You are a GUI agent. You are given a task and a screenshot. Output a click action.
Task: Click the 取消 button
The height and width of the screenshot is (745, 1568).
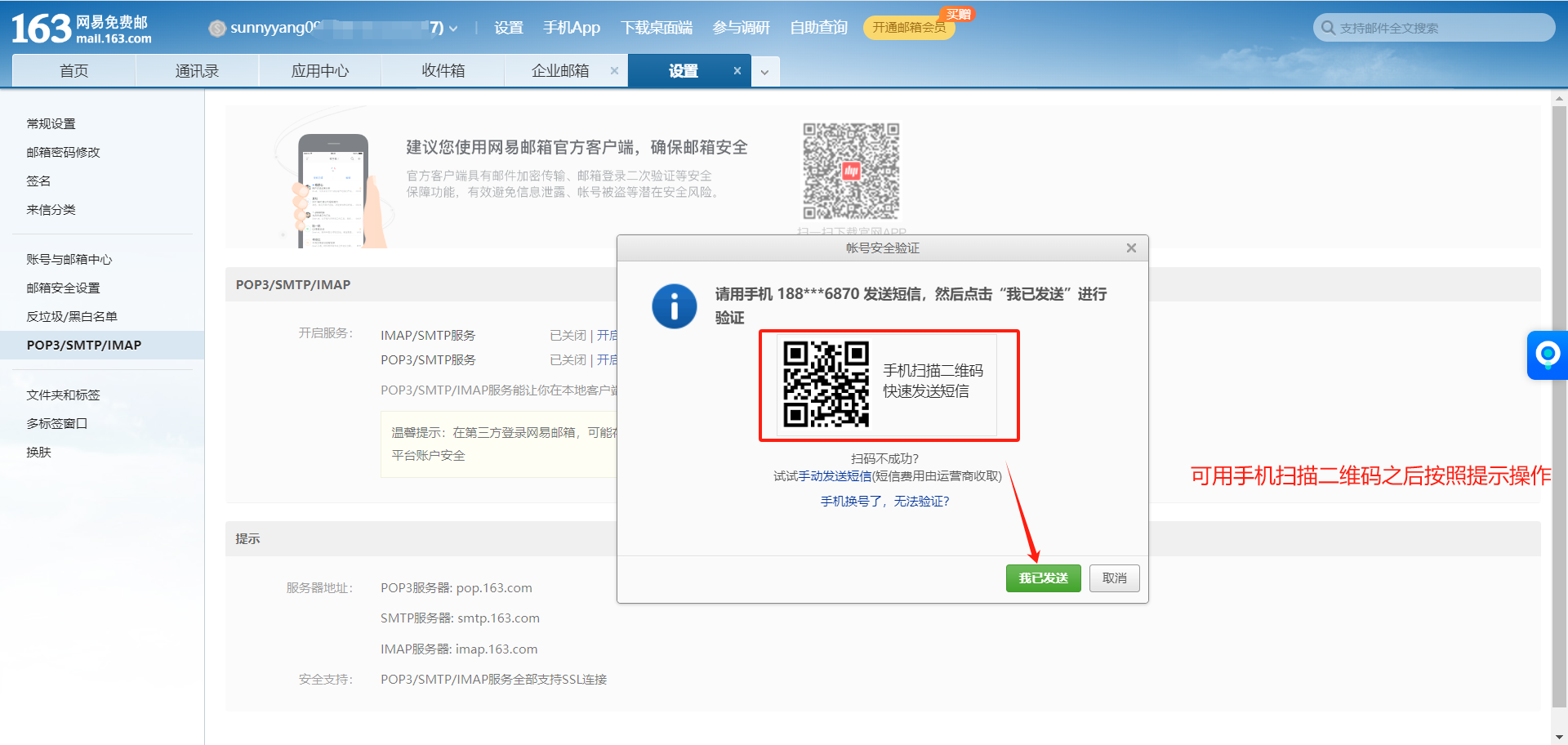[x=1115, y=578]
